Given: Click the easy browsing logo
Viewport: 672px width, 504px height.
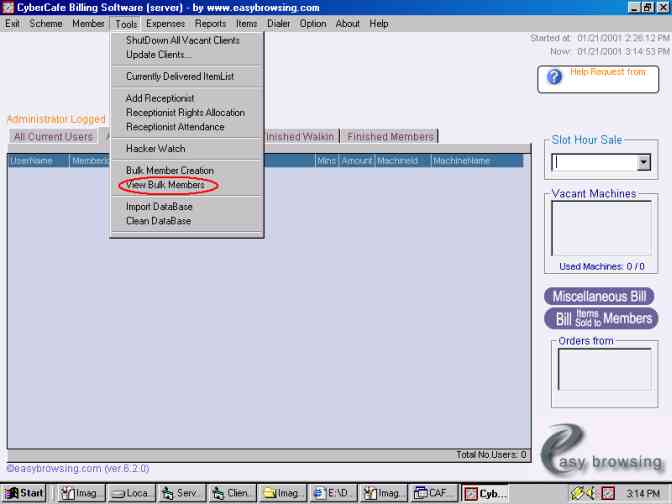Looking at the screenshot, I should 602,450.
